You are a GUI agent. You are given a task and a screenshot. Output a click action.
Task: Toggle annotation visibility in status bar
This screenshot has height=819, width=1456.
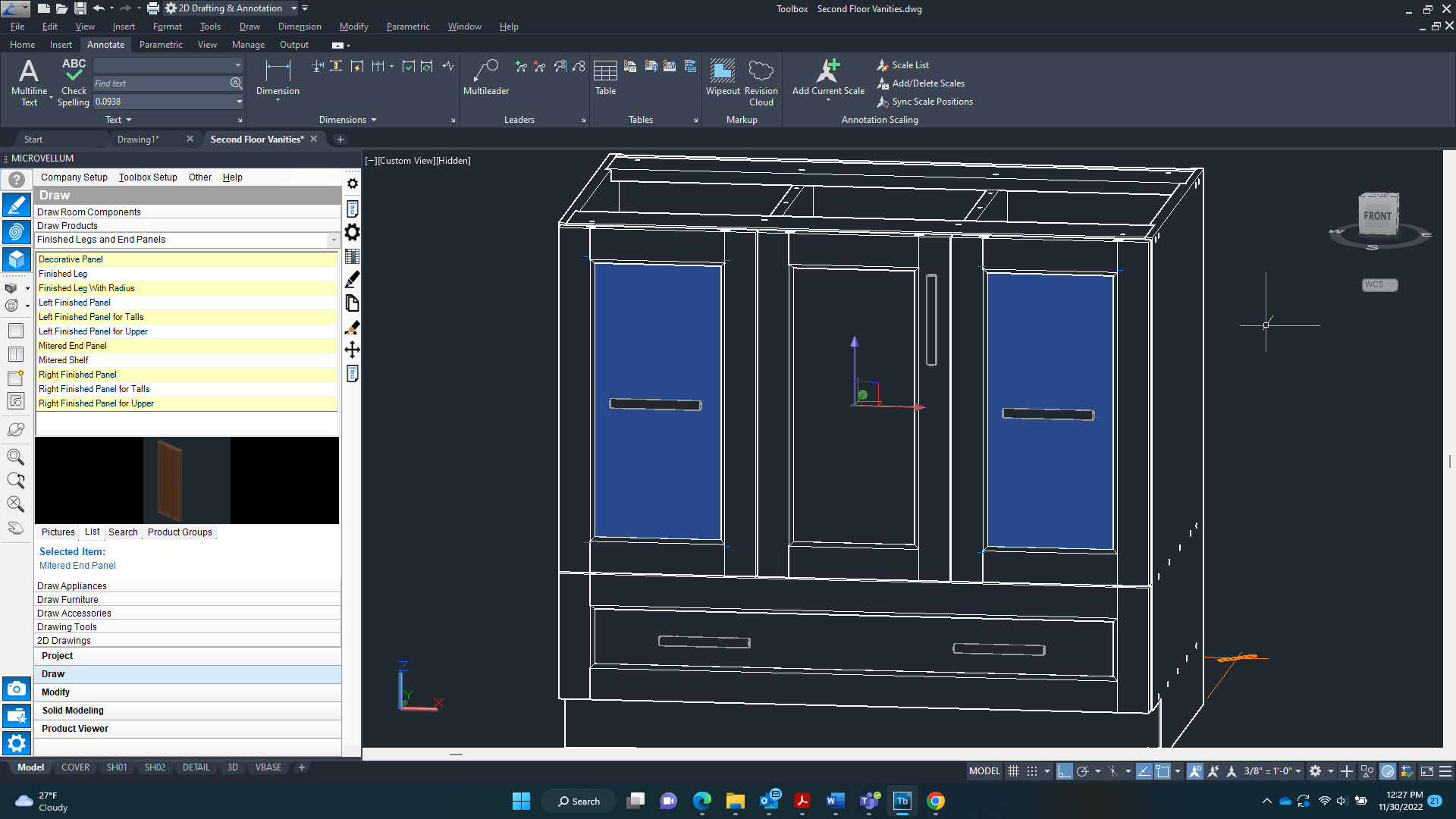pos(1194,771)
